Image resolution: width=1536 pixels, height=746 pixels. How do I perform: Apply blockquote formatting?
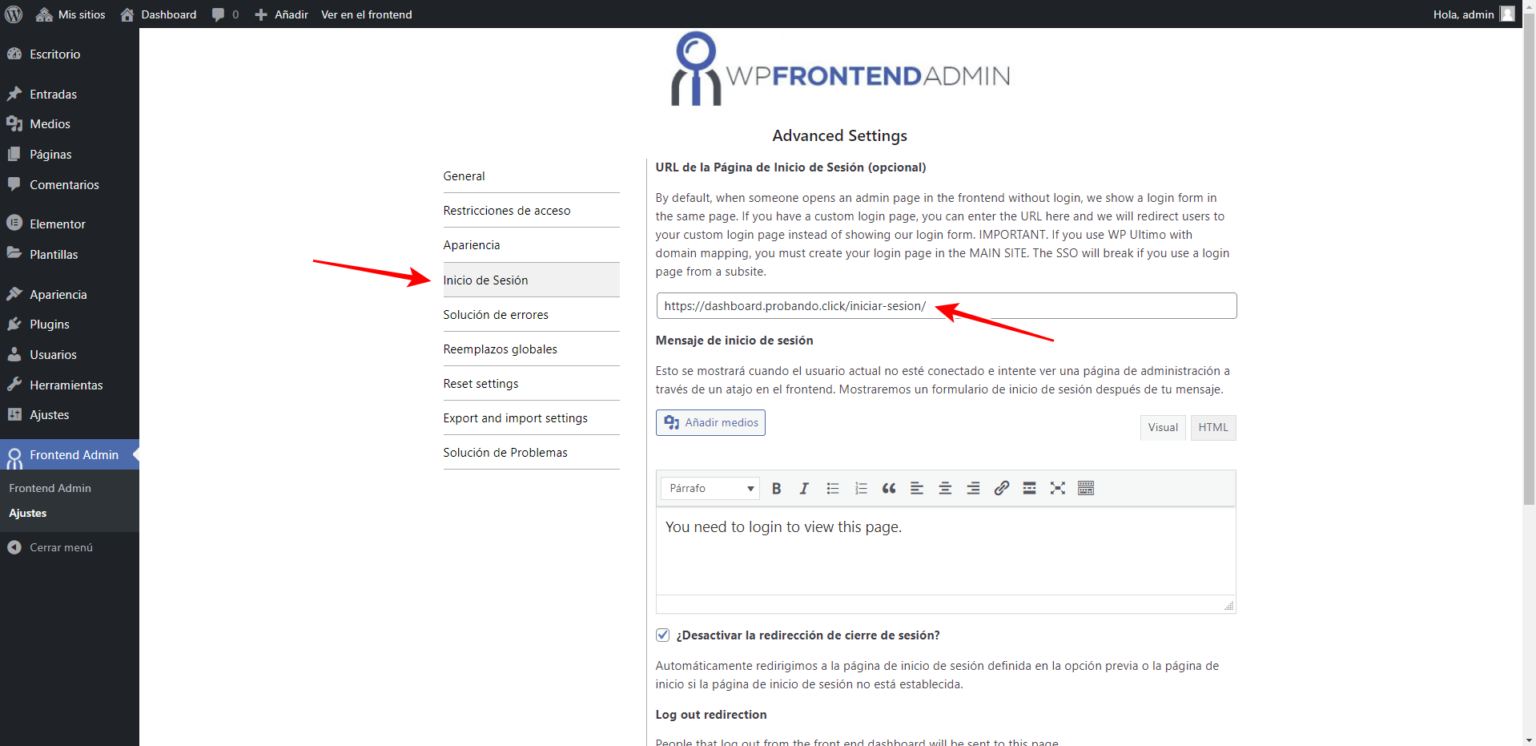pos(888,488)
